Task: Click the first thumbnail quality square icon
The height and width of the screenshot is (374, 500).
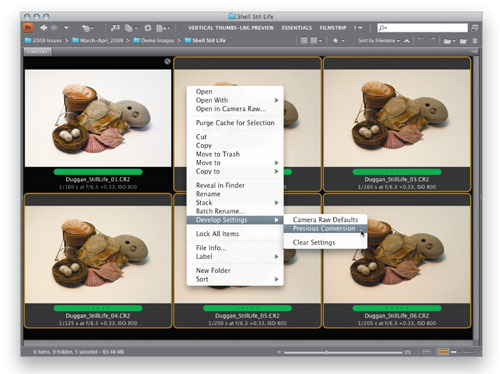Action: pyautogui.click(x=304, y=41)
